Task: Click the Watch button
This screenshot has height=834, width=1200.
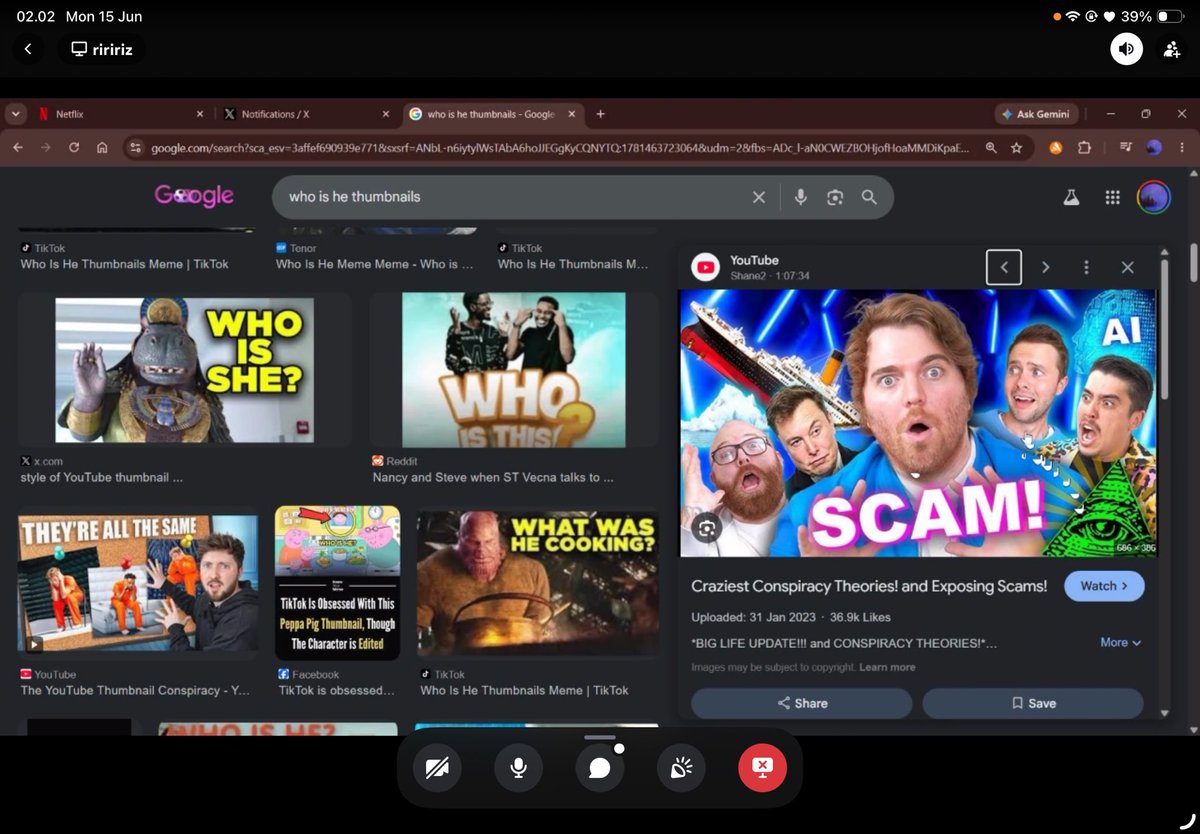Action: [x=1104, y=586]
